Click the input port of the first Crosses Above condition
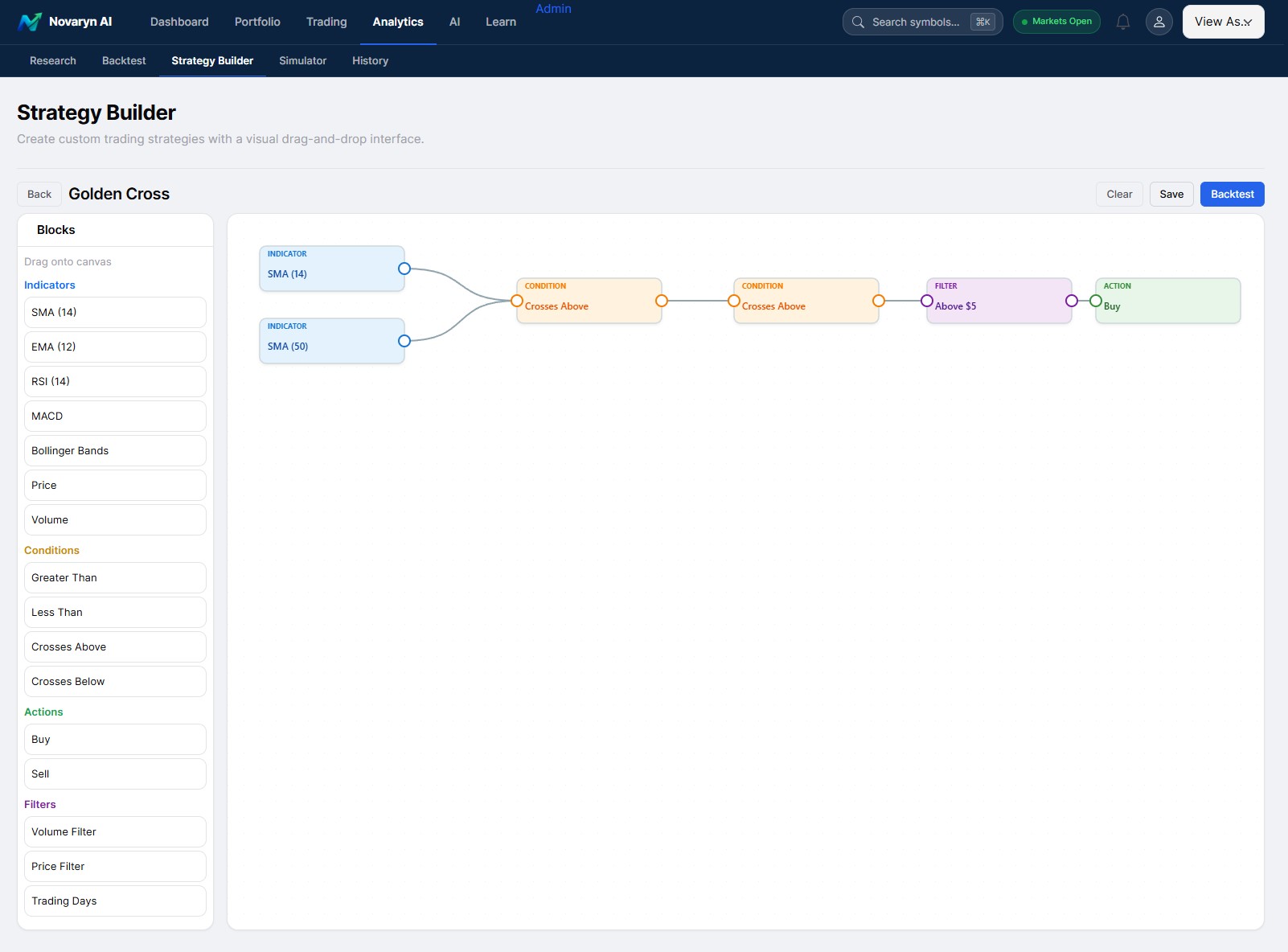 (x=516, y=301)
